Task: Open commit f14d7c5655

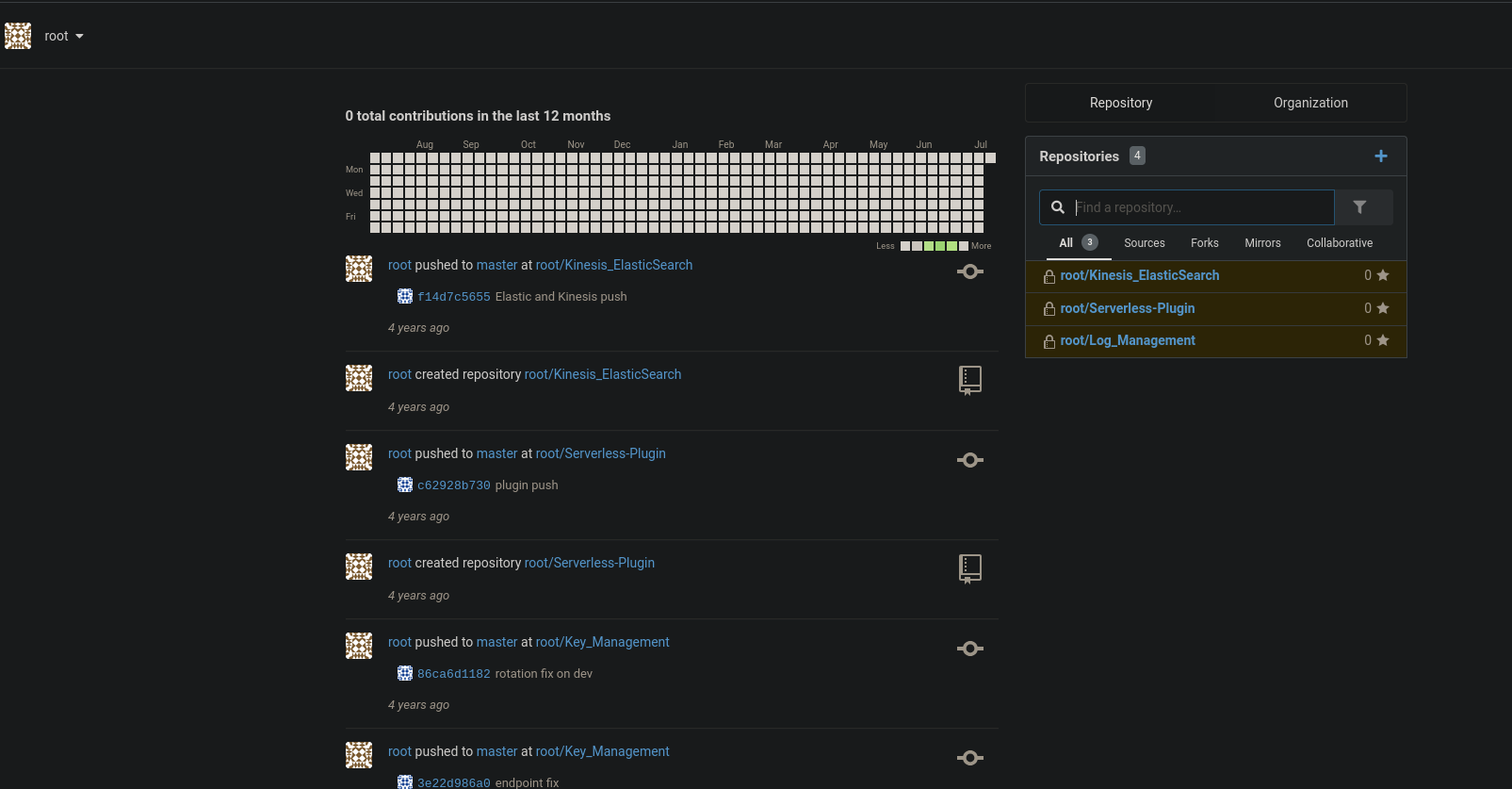Action: click(454, 297)
